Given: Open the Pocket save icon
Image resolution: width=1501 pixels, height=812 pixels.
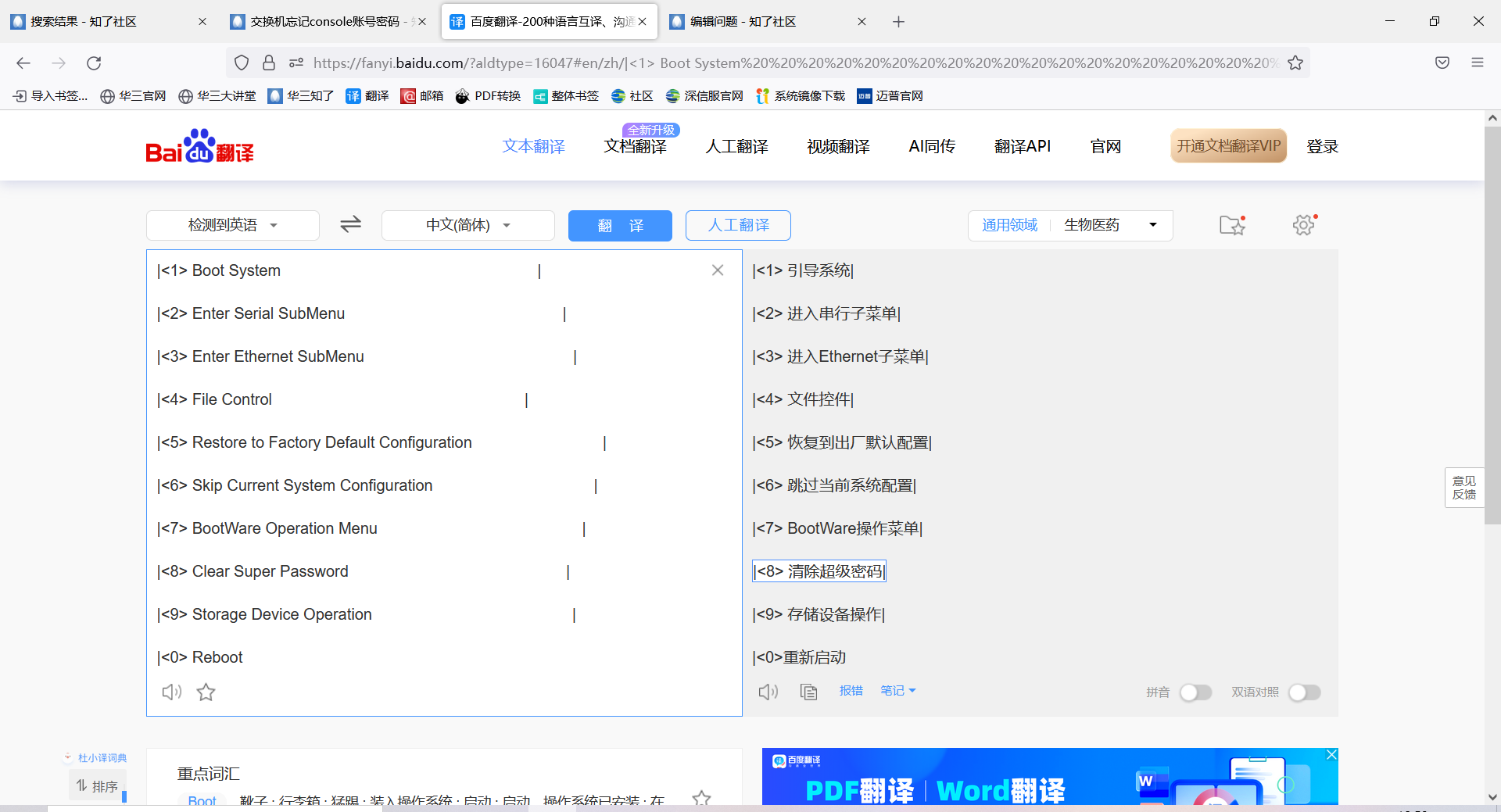Looking at the screenshot, I should (x=1442, y=63).
